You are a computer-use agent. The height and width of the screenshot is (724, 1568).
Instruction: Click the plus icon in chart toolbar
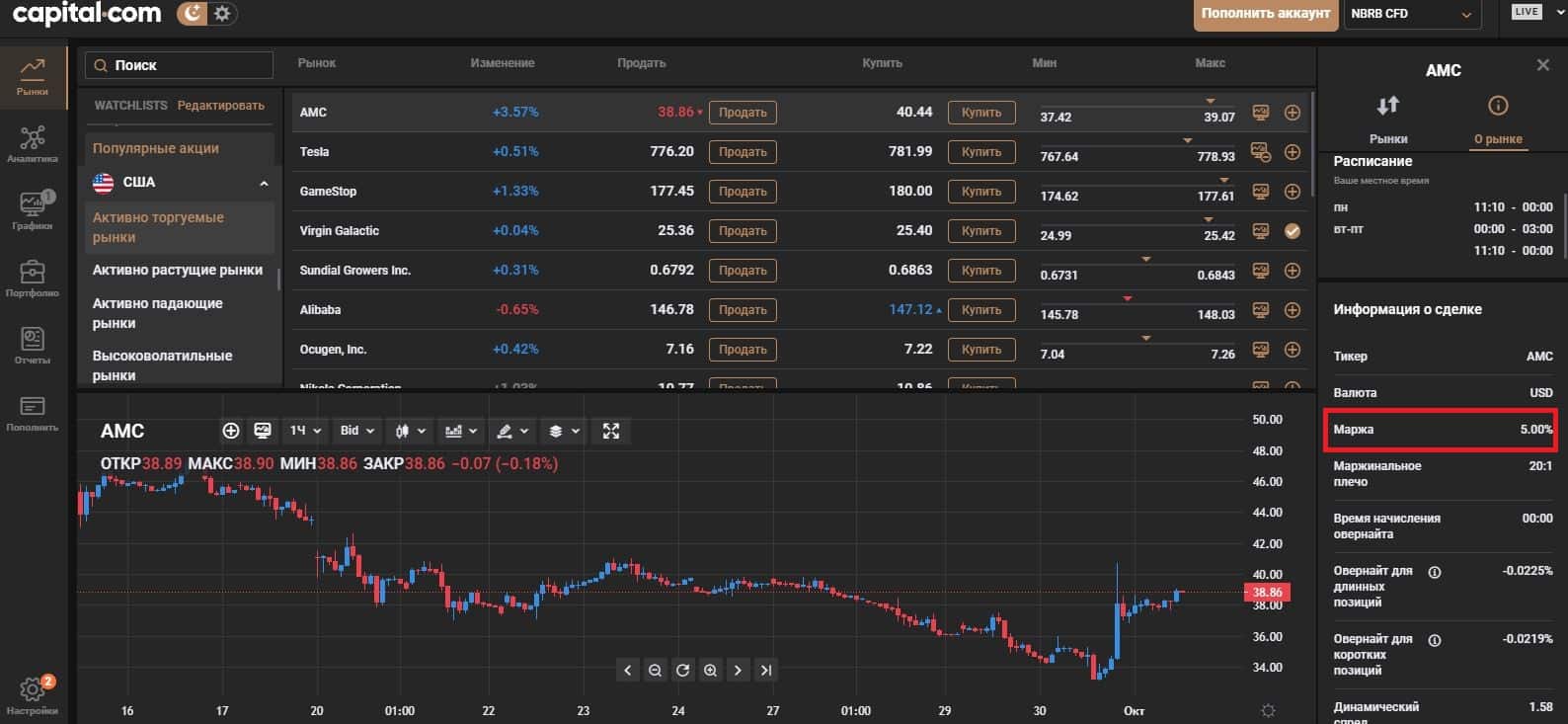coord(231,431)
